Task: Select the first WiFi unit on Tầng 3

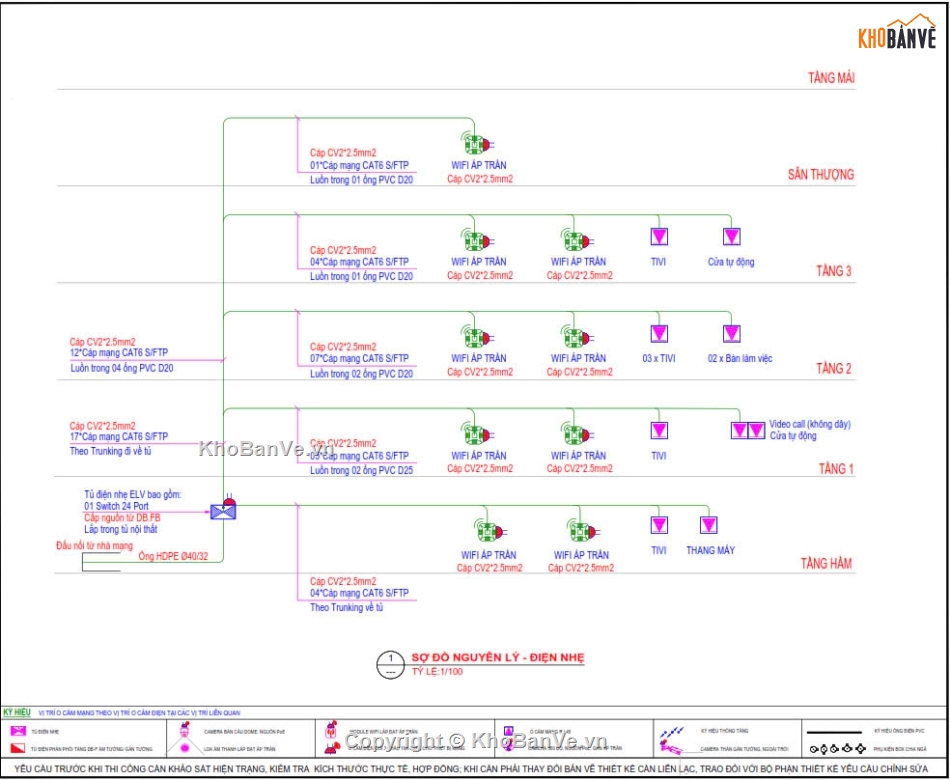Action: click(478, 241)
